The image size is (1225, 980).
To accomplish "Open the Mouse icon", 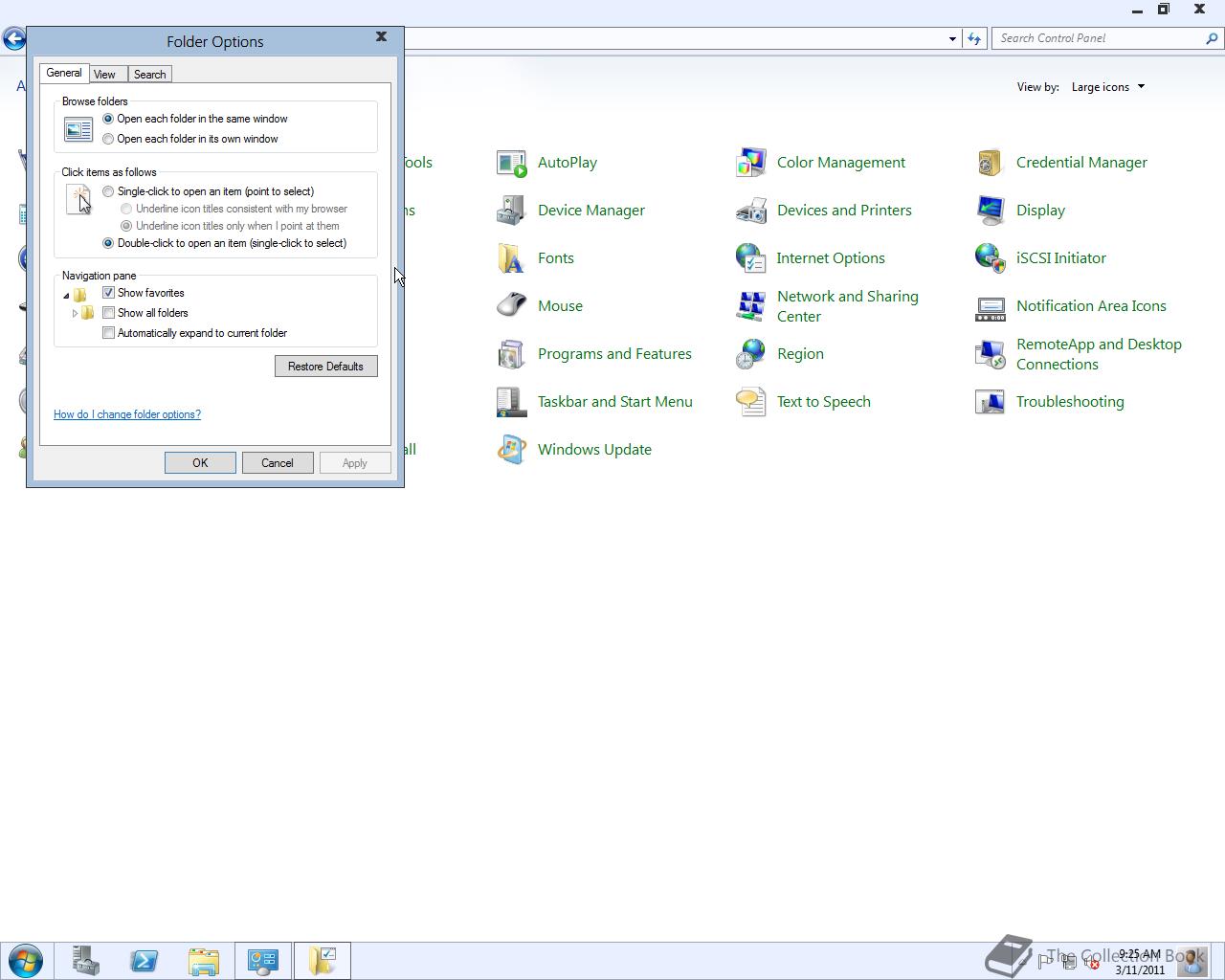I will 512,306.
